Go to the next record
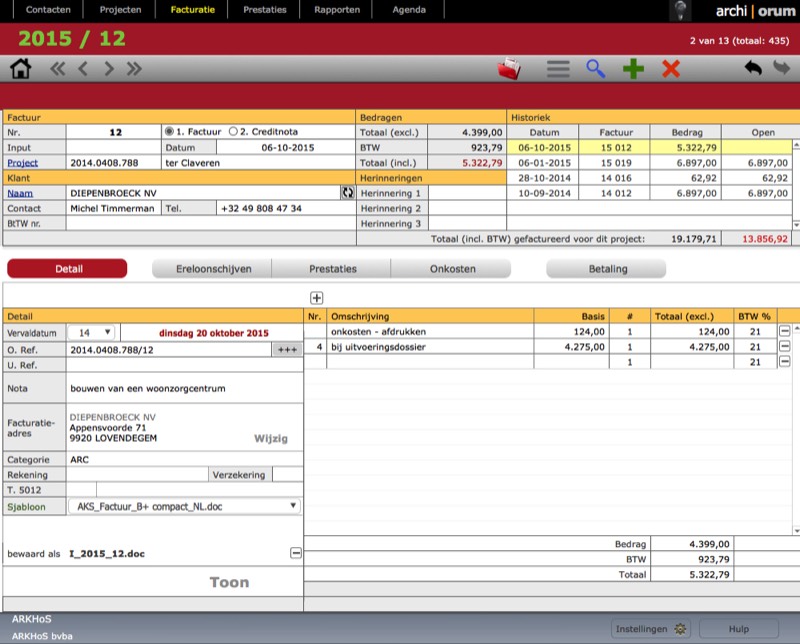Viewport: 800px width, 644px height. (109, 68)
